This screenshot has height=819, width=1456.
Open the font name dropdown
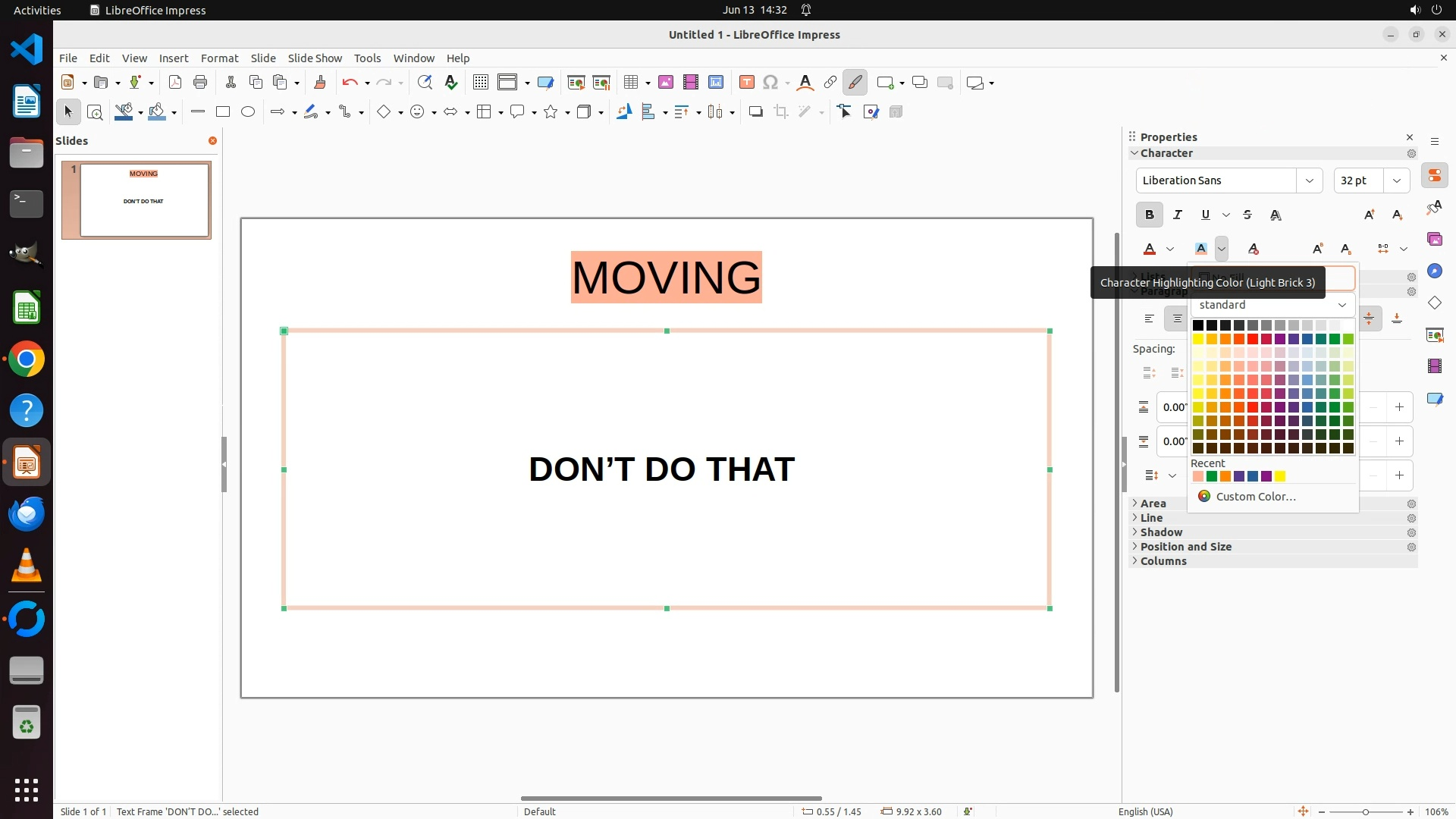coord(1309,180)
